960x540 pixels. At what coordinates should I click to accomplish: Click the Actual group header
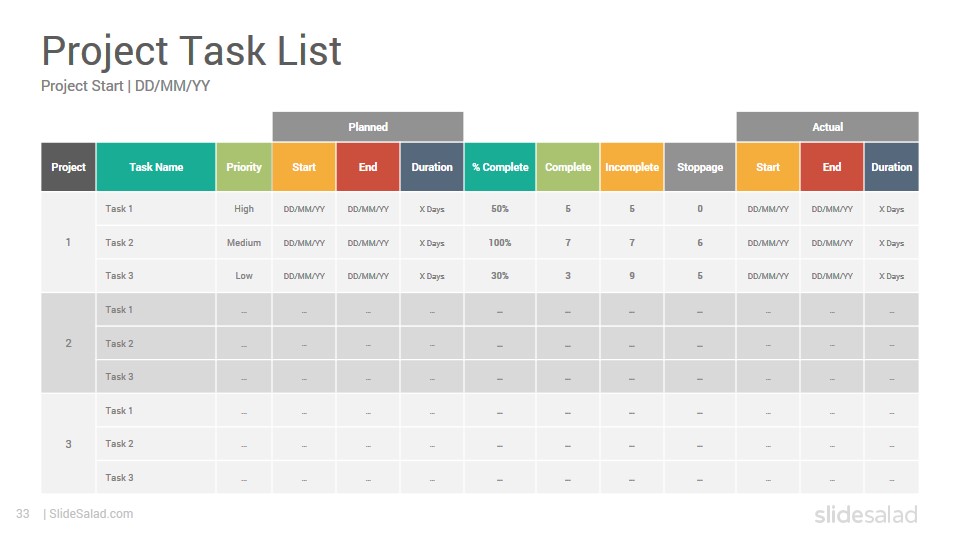[827, 127]
